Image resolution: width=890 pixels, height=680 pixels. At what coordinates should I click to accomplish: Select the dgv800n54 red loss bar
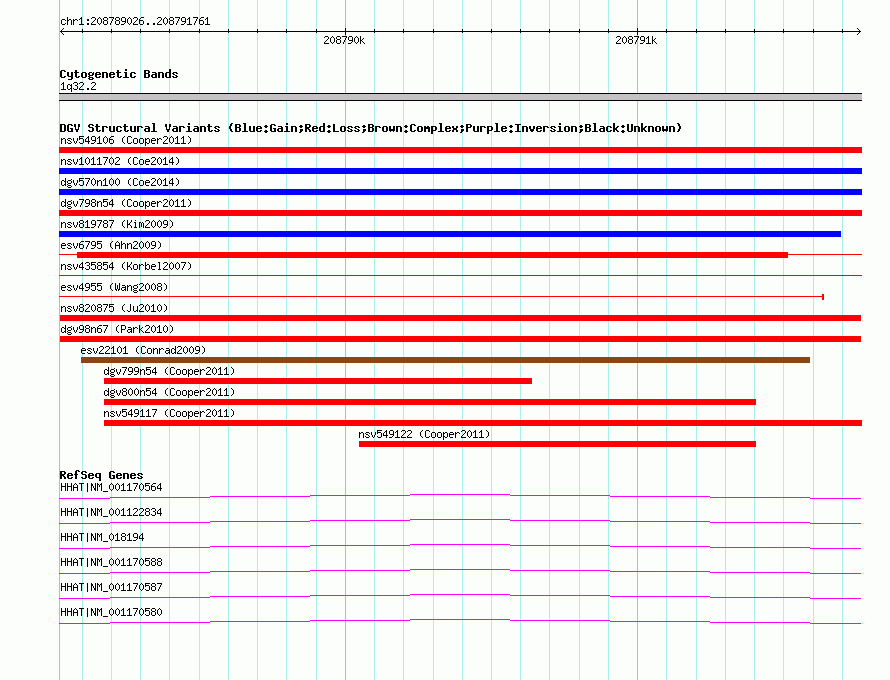430,402
